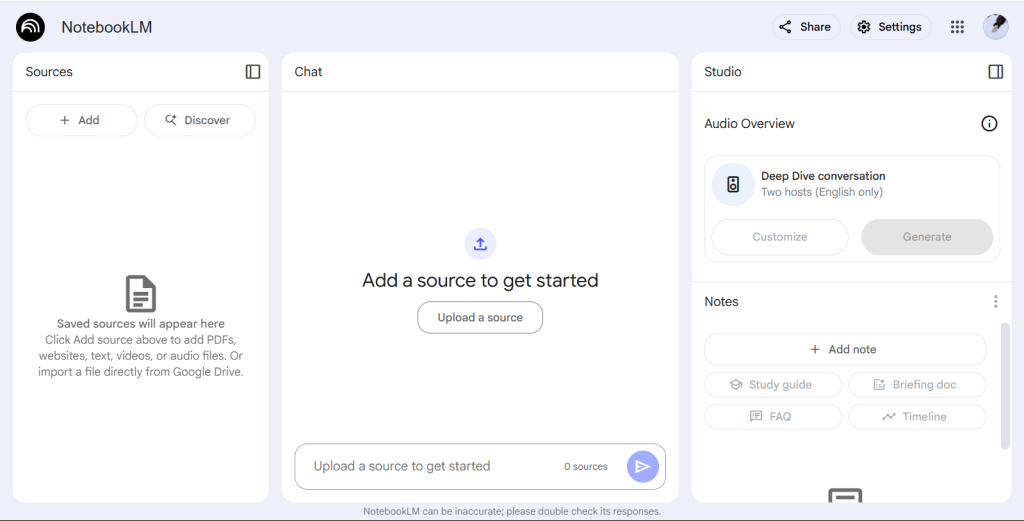Click Upload a source button

click(480, 317)
